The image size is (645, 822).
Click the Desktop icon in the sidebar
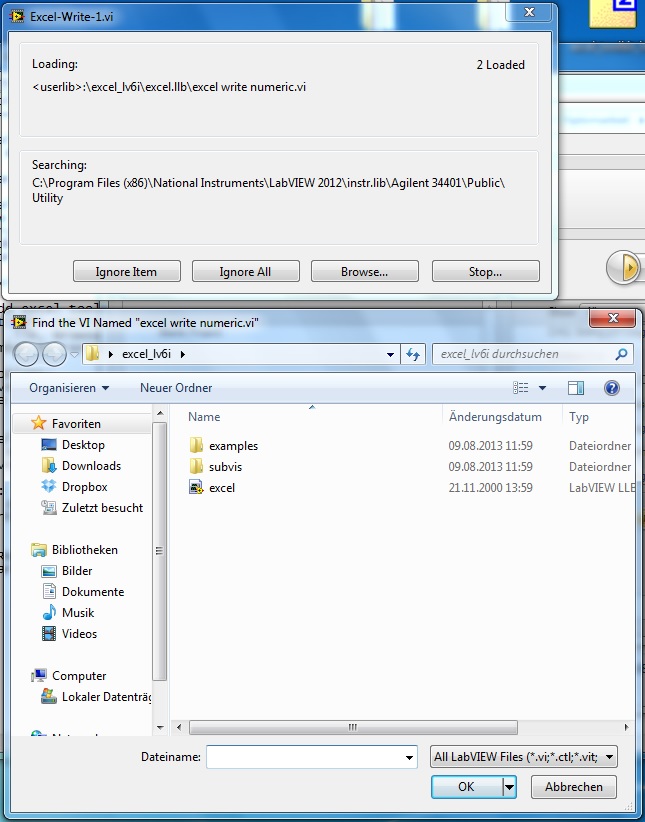(49, 445)
